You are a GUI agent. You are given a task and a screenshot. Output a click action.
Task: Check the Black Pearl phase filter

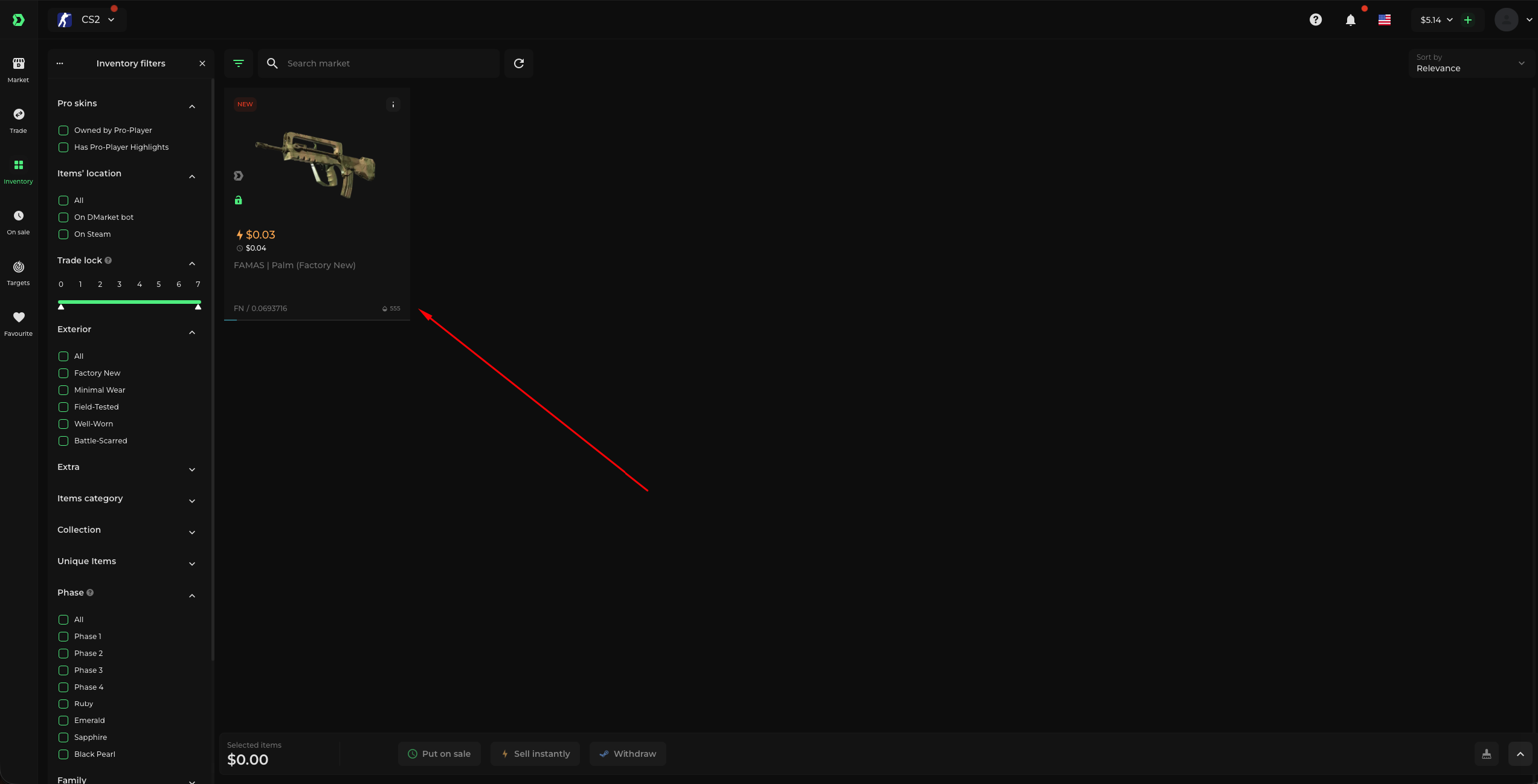tap(63, 754)
